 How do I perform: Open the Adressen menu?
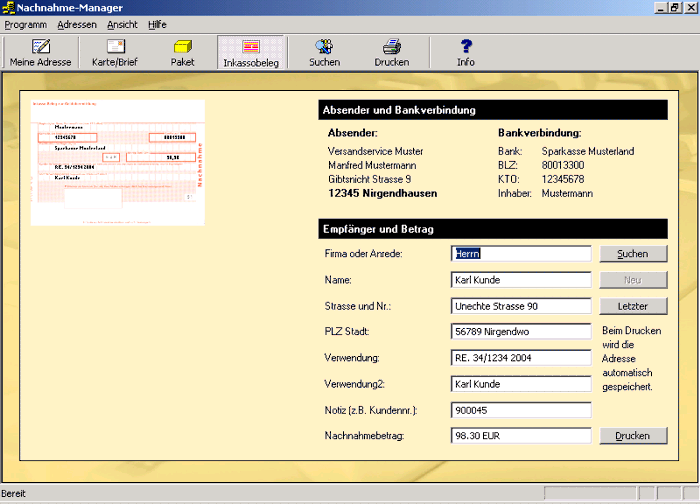77,24
